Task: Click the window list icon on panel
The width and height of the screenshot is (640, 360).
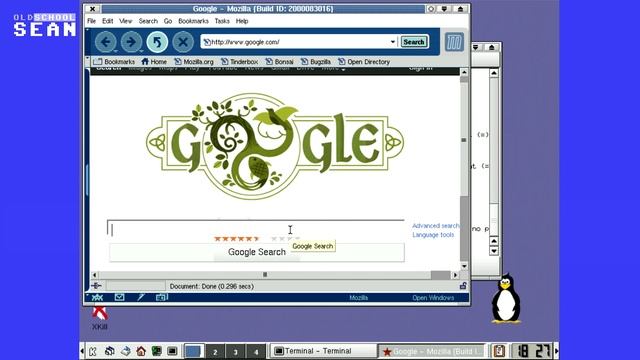Action: [109, 351]
